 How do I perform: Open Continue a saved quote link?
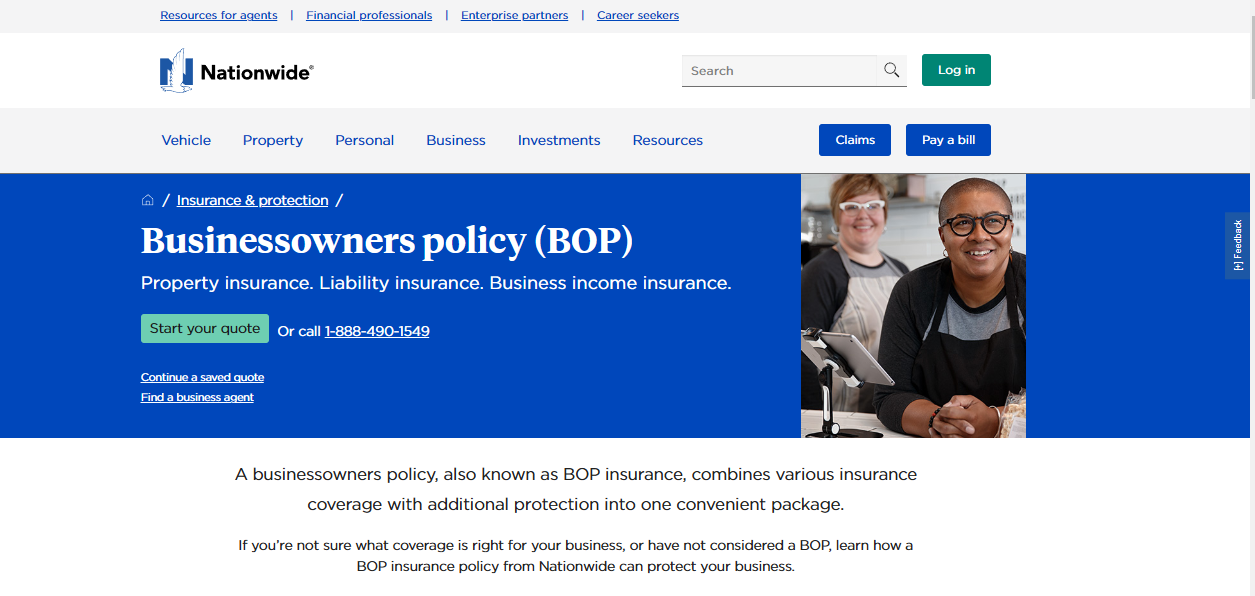click(202, 377)
